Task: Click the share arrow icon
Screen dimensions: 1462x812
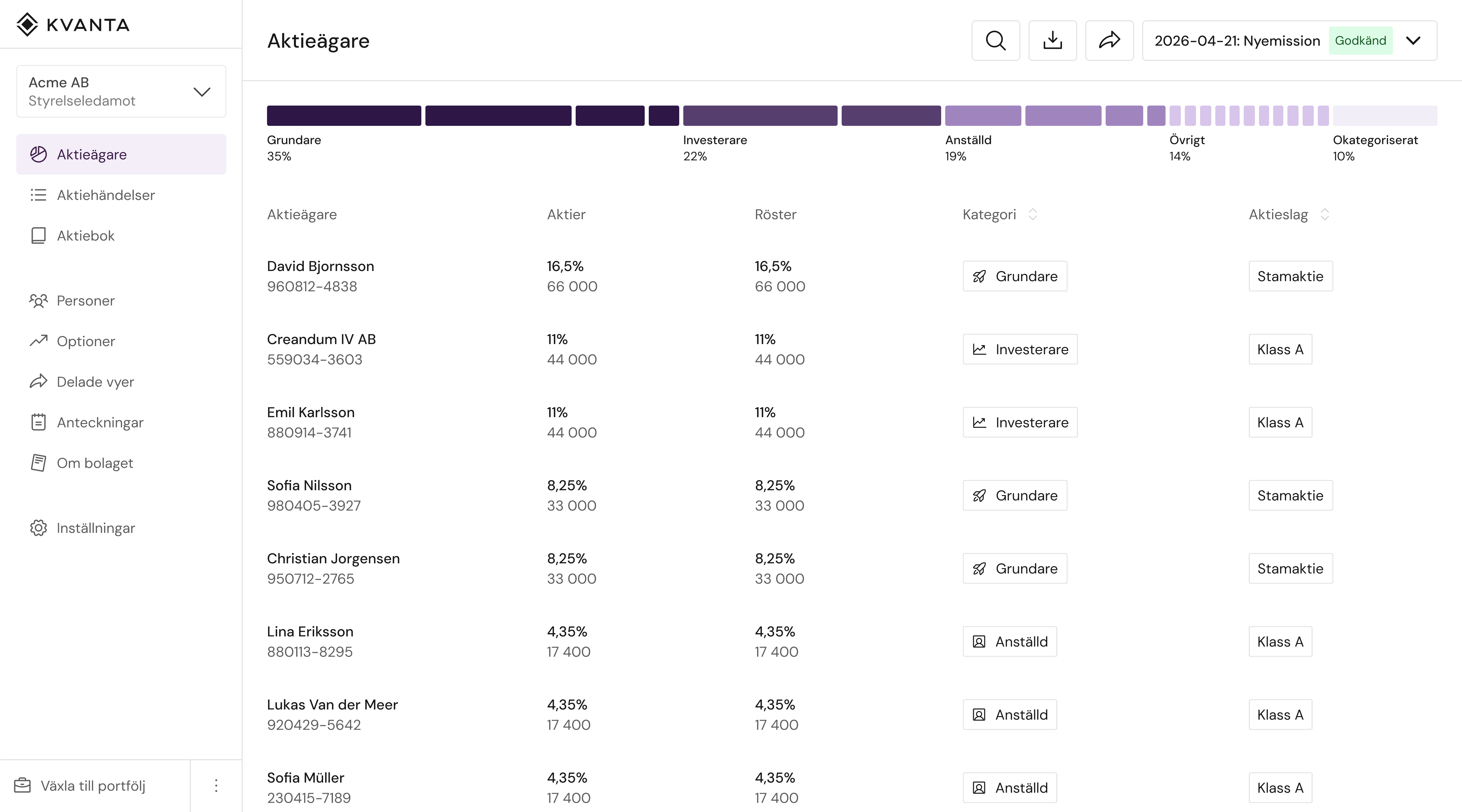Action: tap(1109, 41)
